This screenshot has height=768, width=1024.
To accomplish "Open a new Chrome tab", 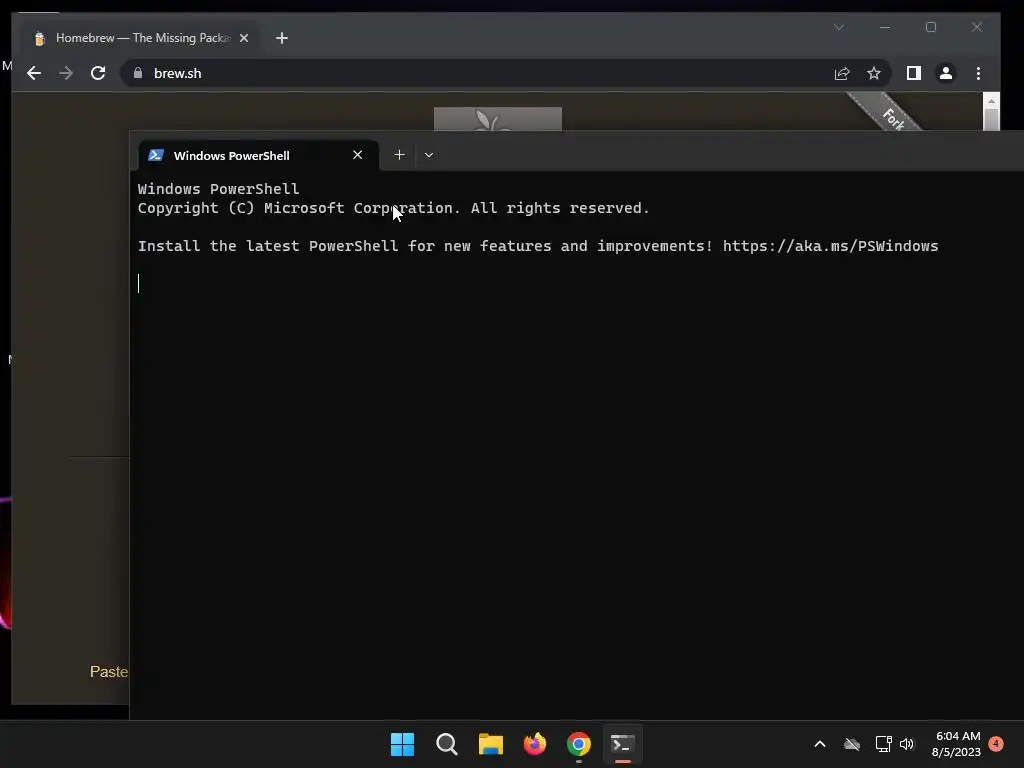I will pos(281,38).
